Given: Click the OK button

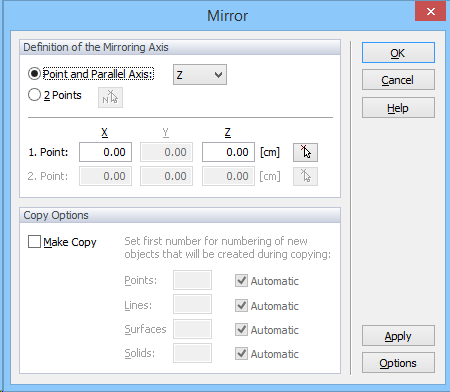Looking at the screenshot, I should point(398,53).
